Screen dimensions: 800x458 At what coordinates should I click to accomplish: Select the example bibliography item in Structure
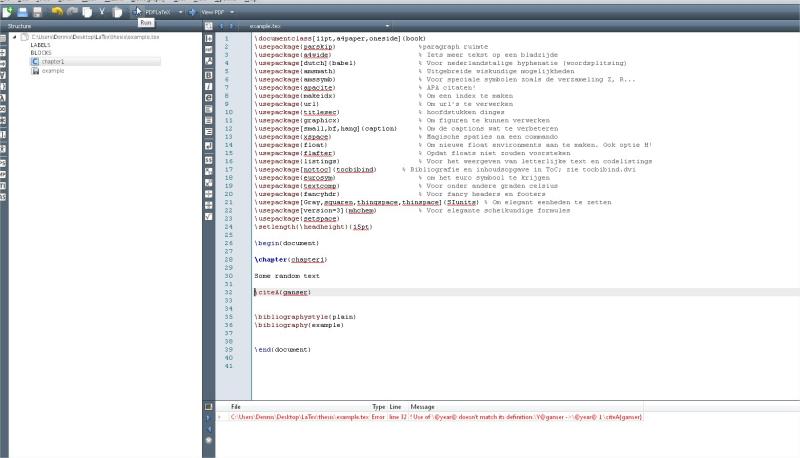click(53, 71)
